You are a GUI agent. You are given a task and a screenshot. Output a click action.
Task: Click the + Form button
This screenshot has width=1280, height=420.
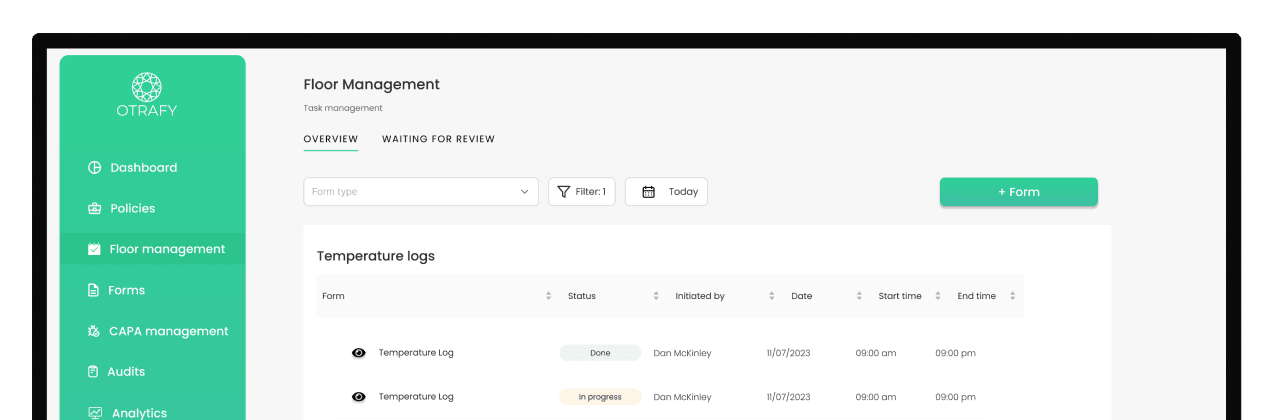point(1019,192)
